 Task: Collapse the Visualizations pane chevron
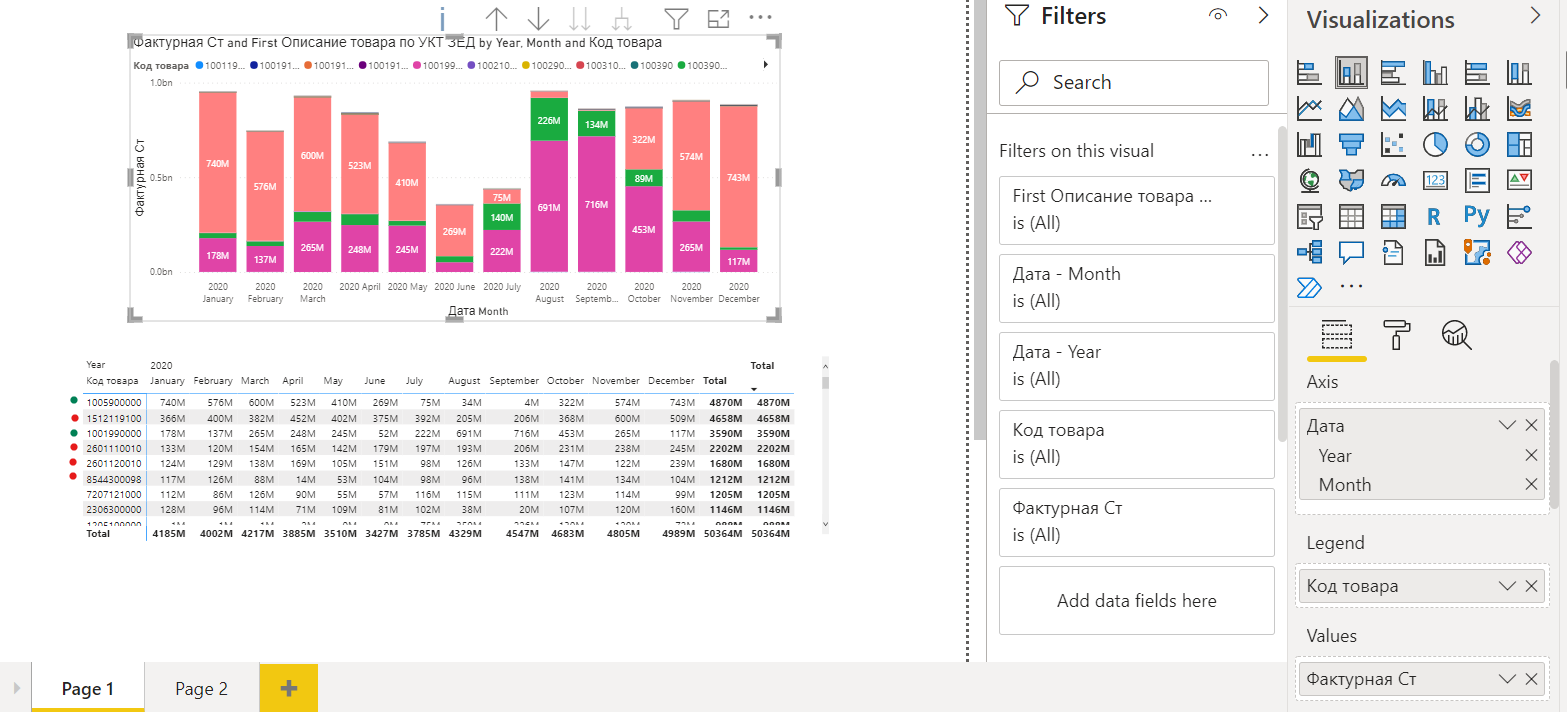tap(1536, 15)
